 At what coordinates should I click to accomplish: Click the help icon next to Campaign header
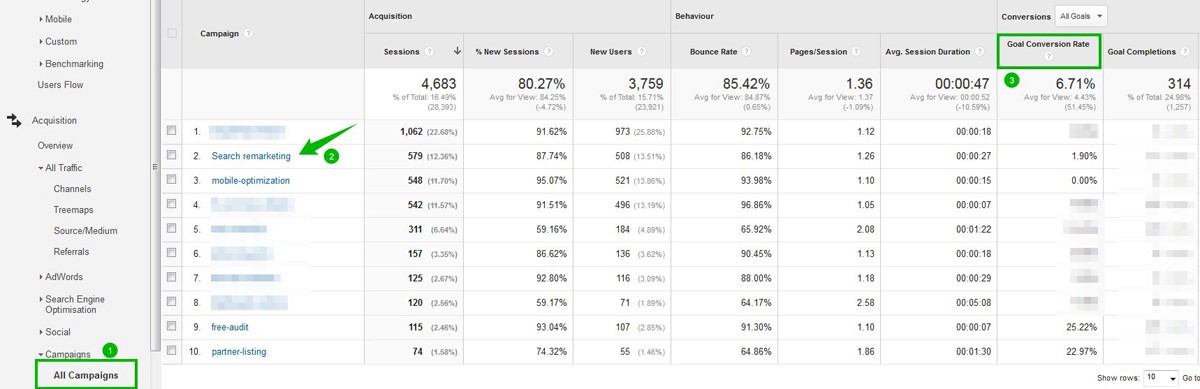tap(248, 33)
